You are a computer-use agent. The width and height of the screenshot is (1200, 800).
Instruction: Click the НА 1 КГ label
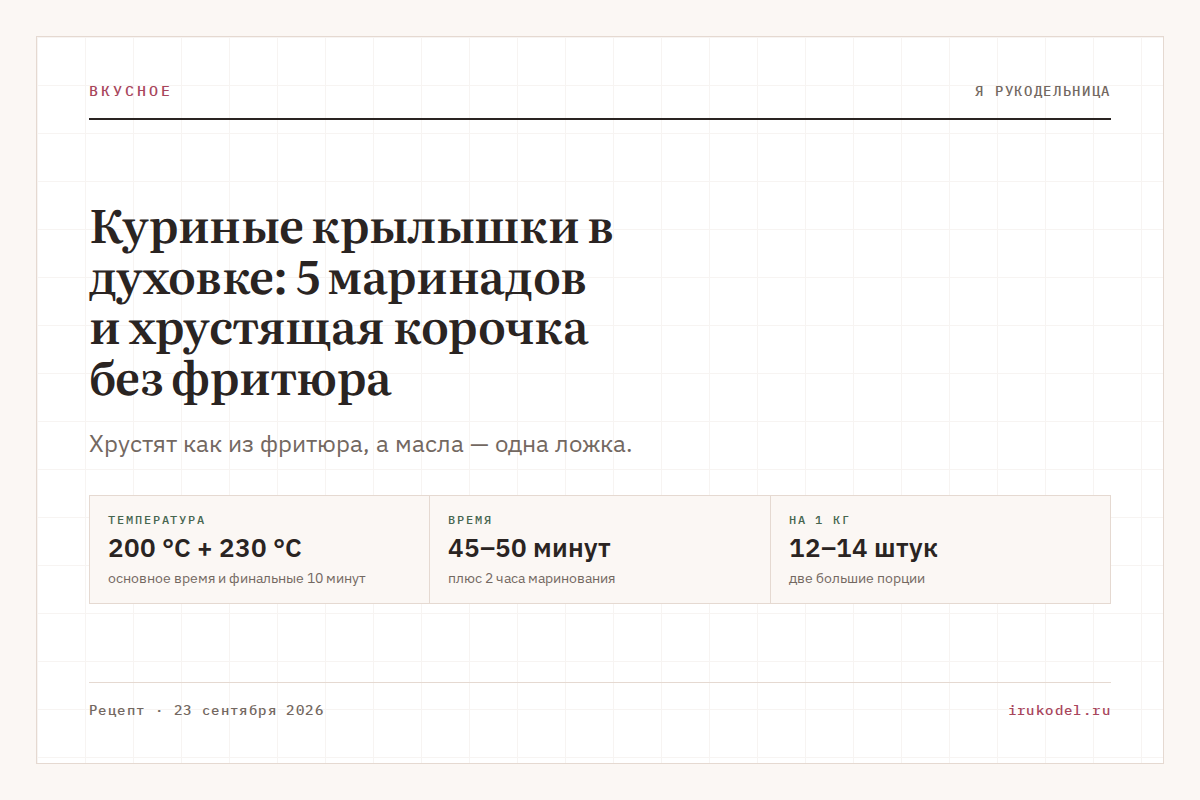(819, 520)
